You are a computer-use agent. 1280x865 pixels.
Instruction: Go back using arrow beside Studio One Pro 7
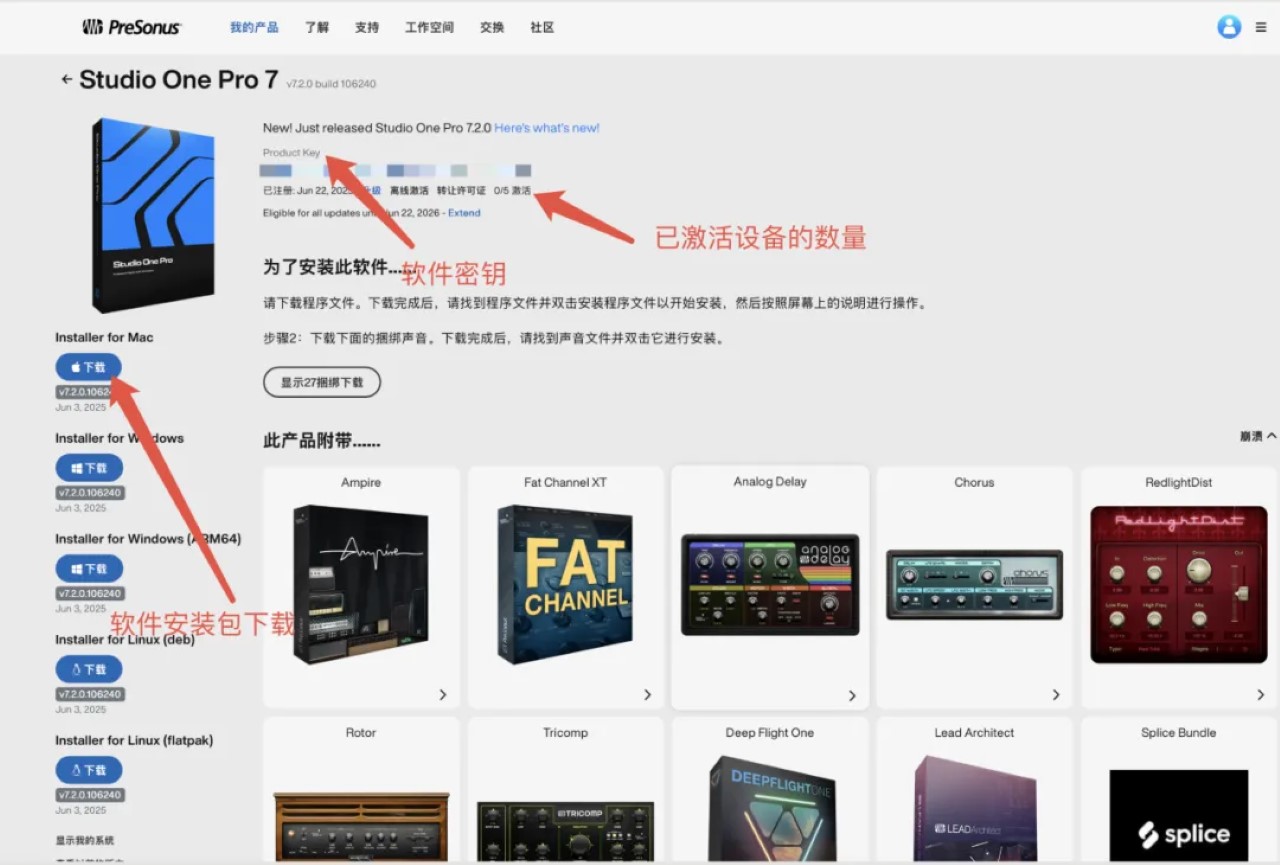click(x=67, y=79)
